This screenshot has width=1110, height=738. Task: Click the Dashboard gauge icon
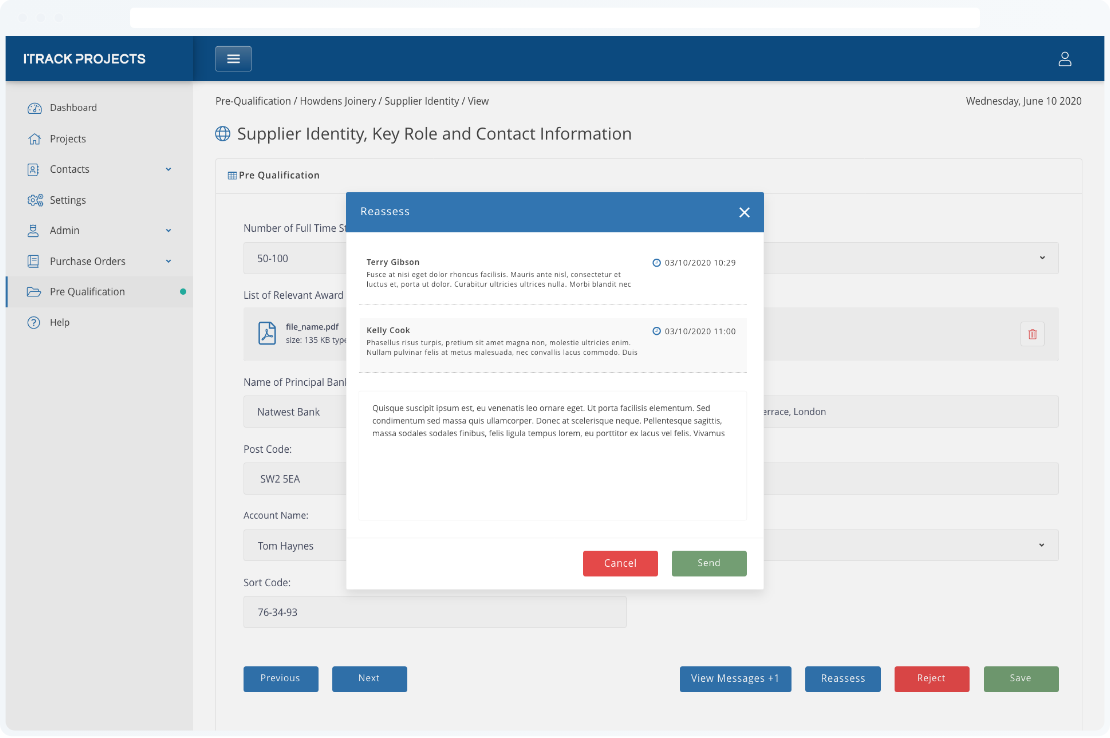(x=34, y=108)
